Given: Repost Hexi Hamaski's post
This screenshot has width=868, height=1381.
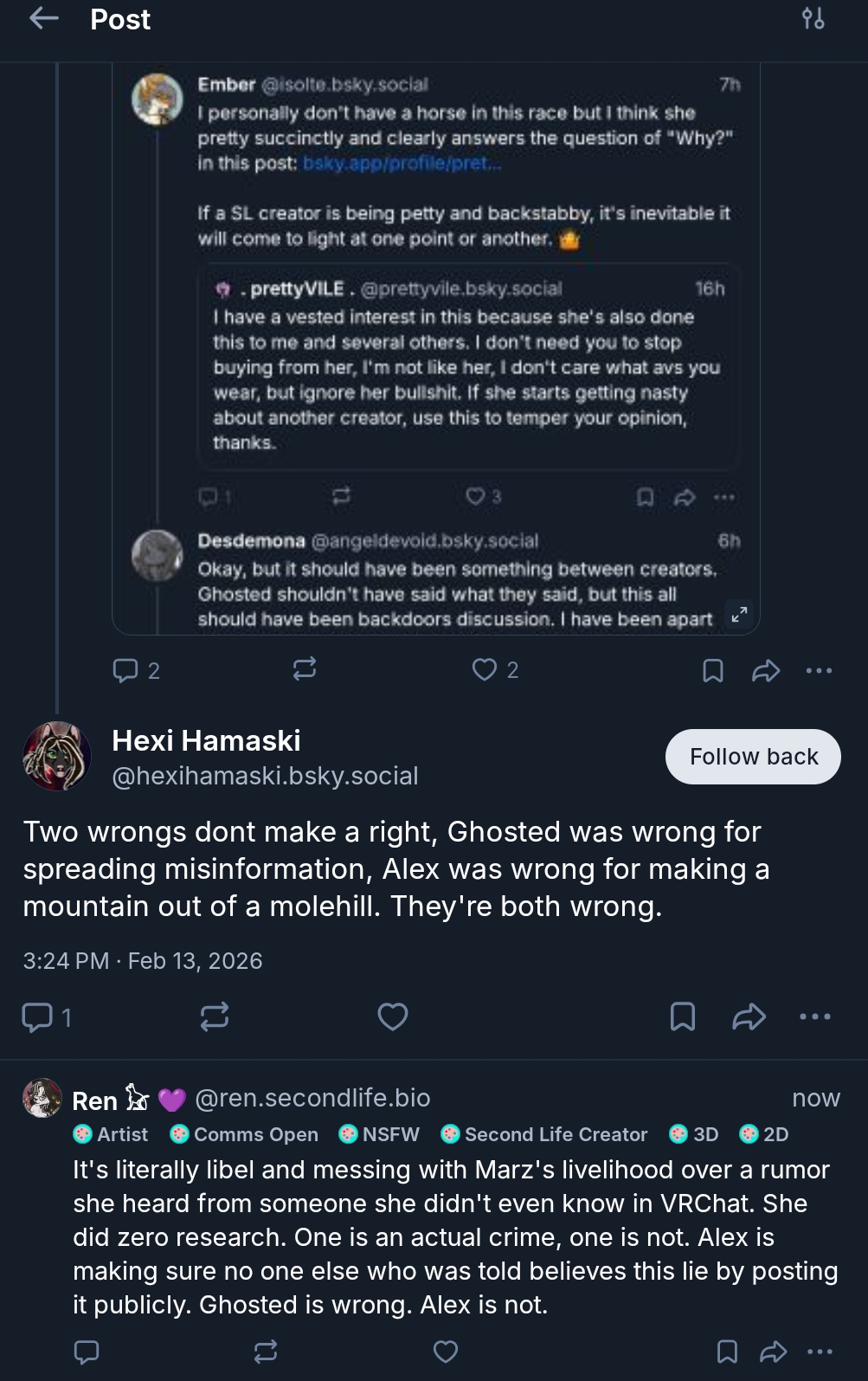Looking at the screenshot, I should [x=215, y=1016].
